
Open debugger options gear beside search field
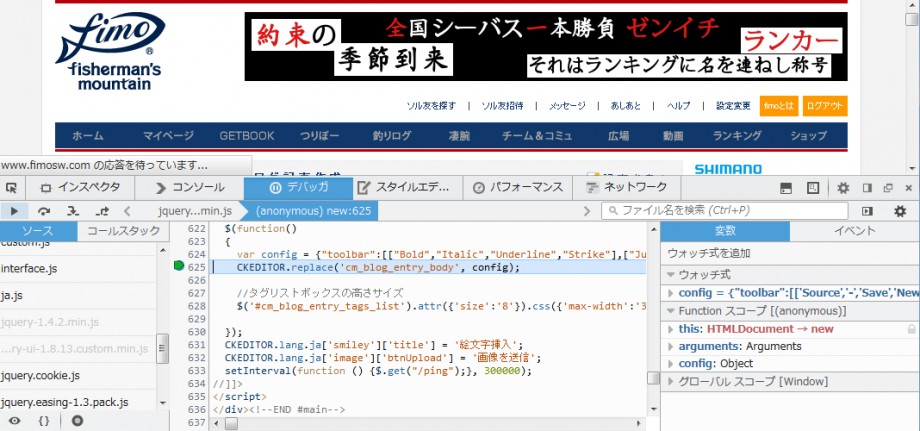[899, 211]
